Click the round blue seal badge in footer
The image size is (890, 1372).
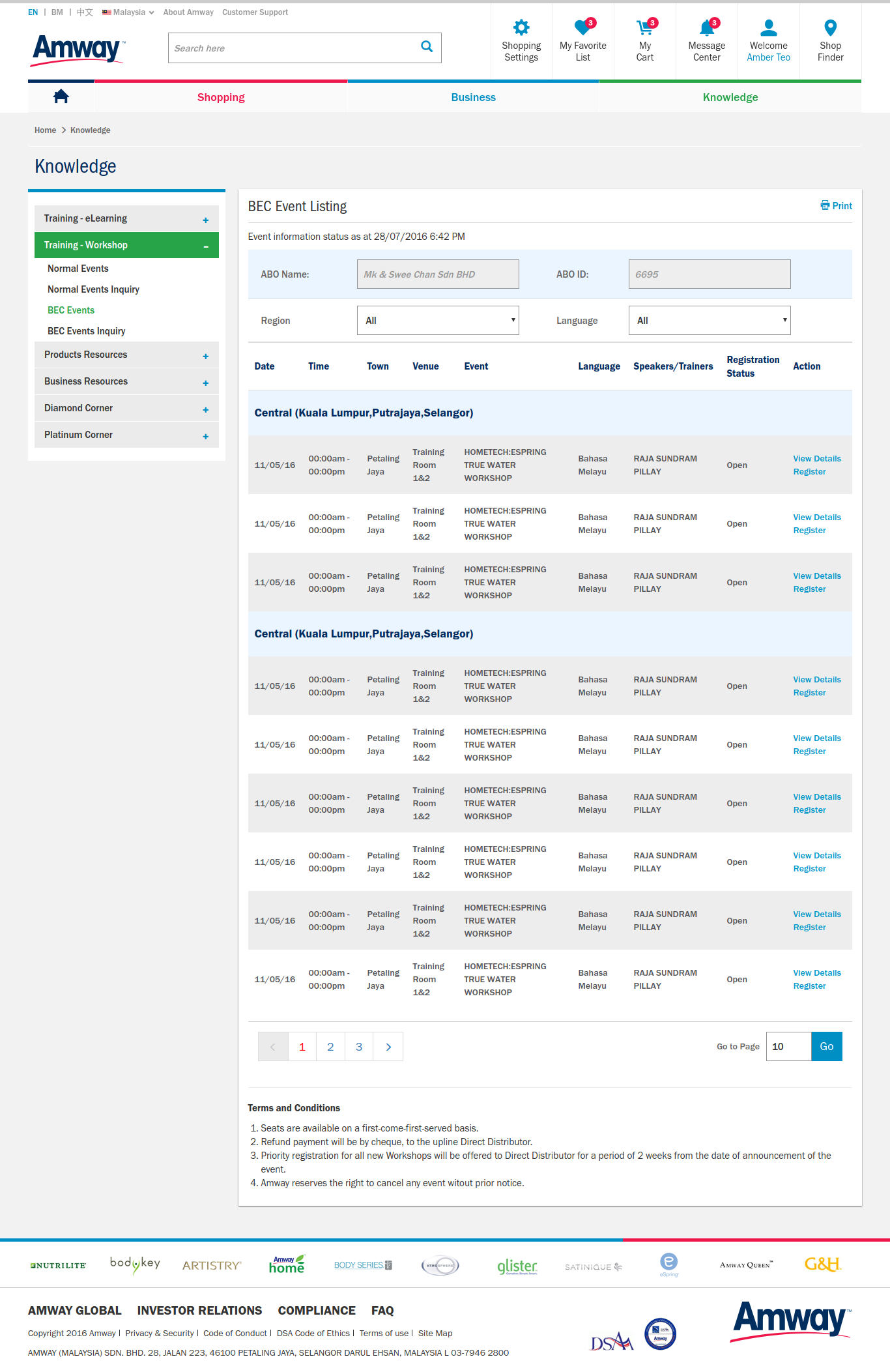coord(660,1334)
